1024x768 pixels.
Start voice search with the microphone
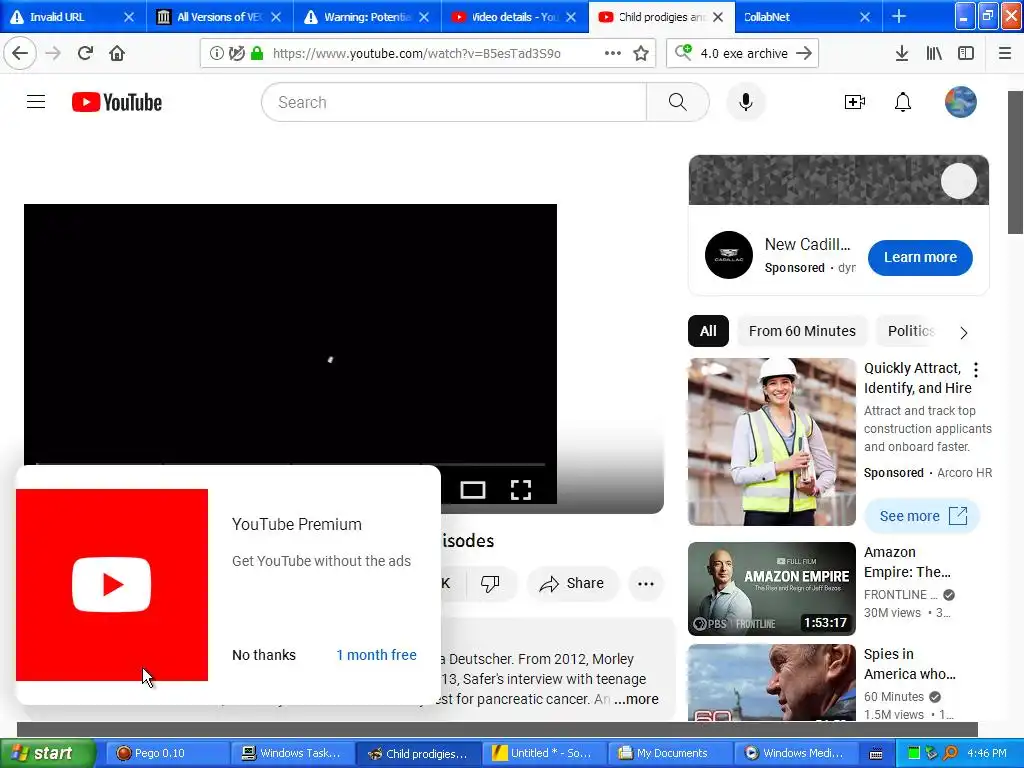746,102
